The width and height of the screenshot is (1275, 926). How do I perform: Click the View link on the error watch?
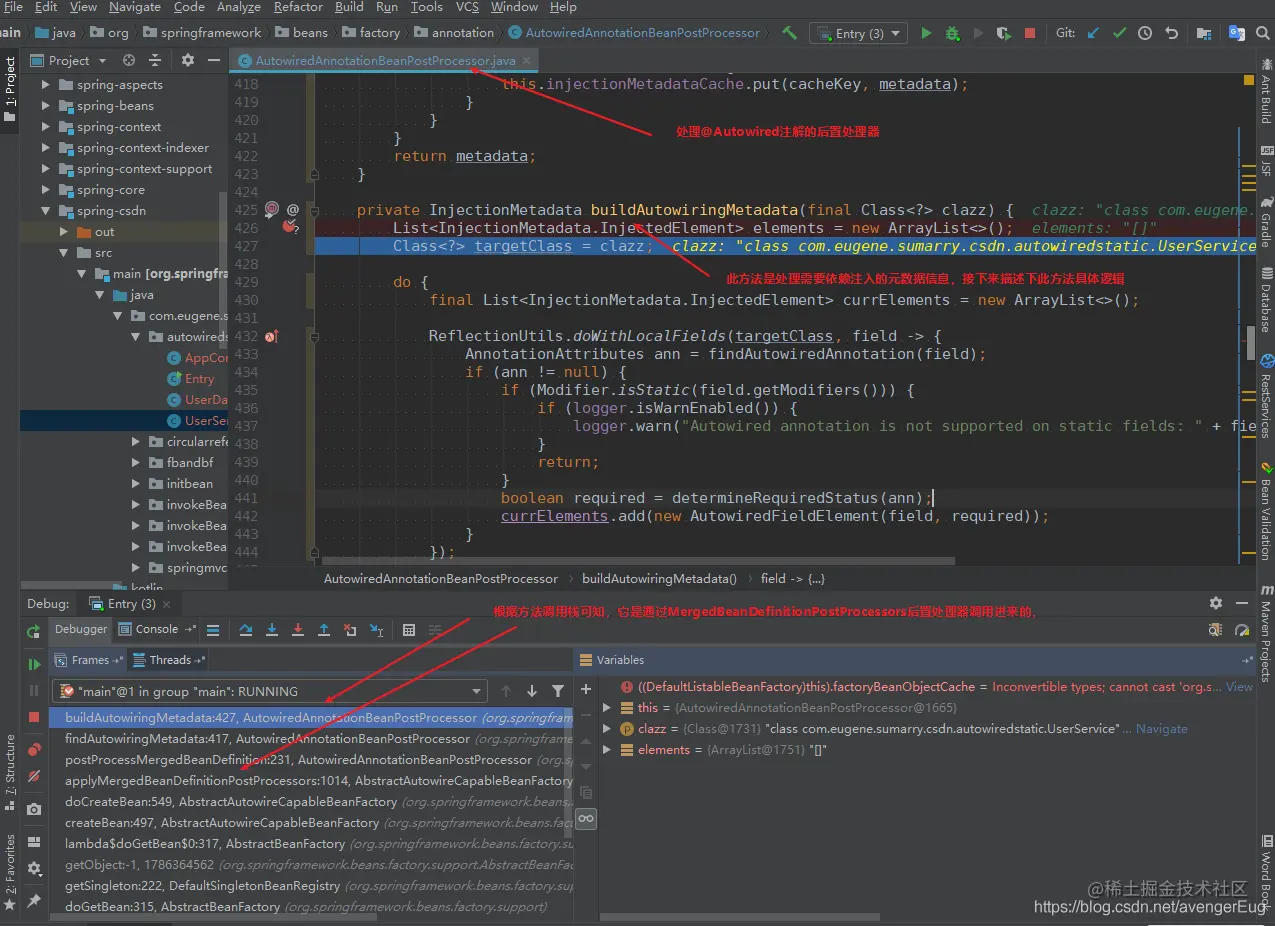click(1239, 687)
